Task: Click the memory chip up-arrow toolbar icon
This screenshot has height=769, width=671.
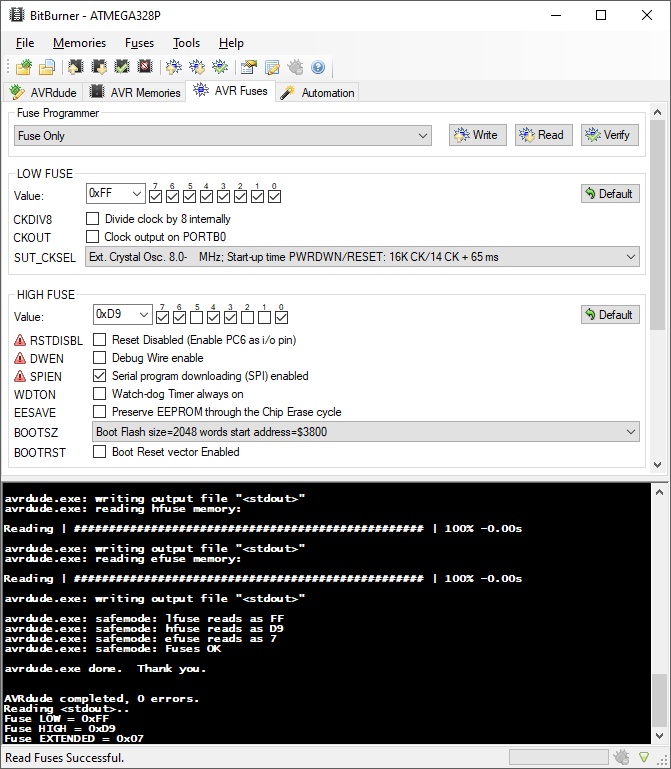Action: (x=76, y=67)
